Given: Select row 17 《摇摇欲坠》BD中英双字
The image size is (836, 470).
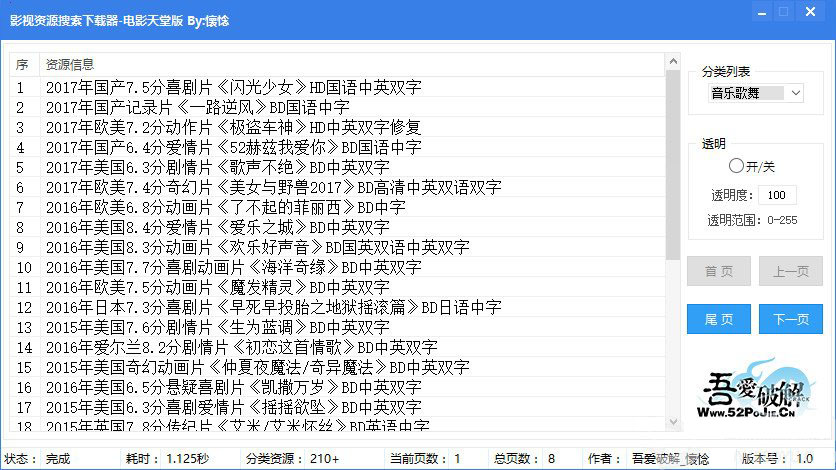Looking at the screenshot, I should [337, 407].
